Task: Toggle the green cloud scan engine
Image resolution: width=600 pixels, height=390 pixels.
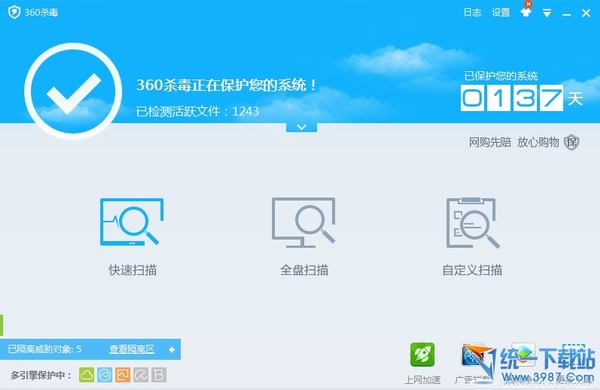Action: (x=86, y=375)
